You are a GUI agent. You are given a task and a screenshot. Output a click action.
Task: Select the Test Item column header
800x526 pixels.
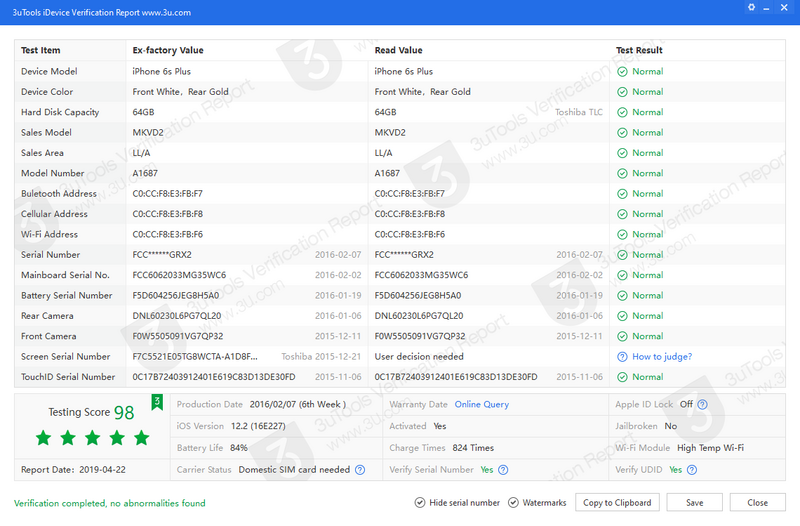[x=40, y=51]
